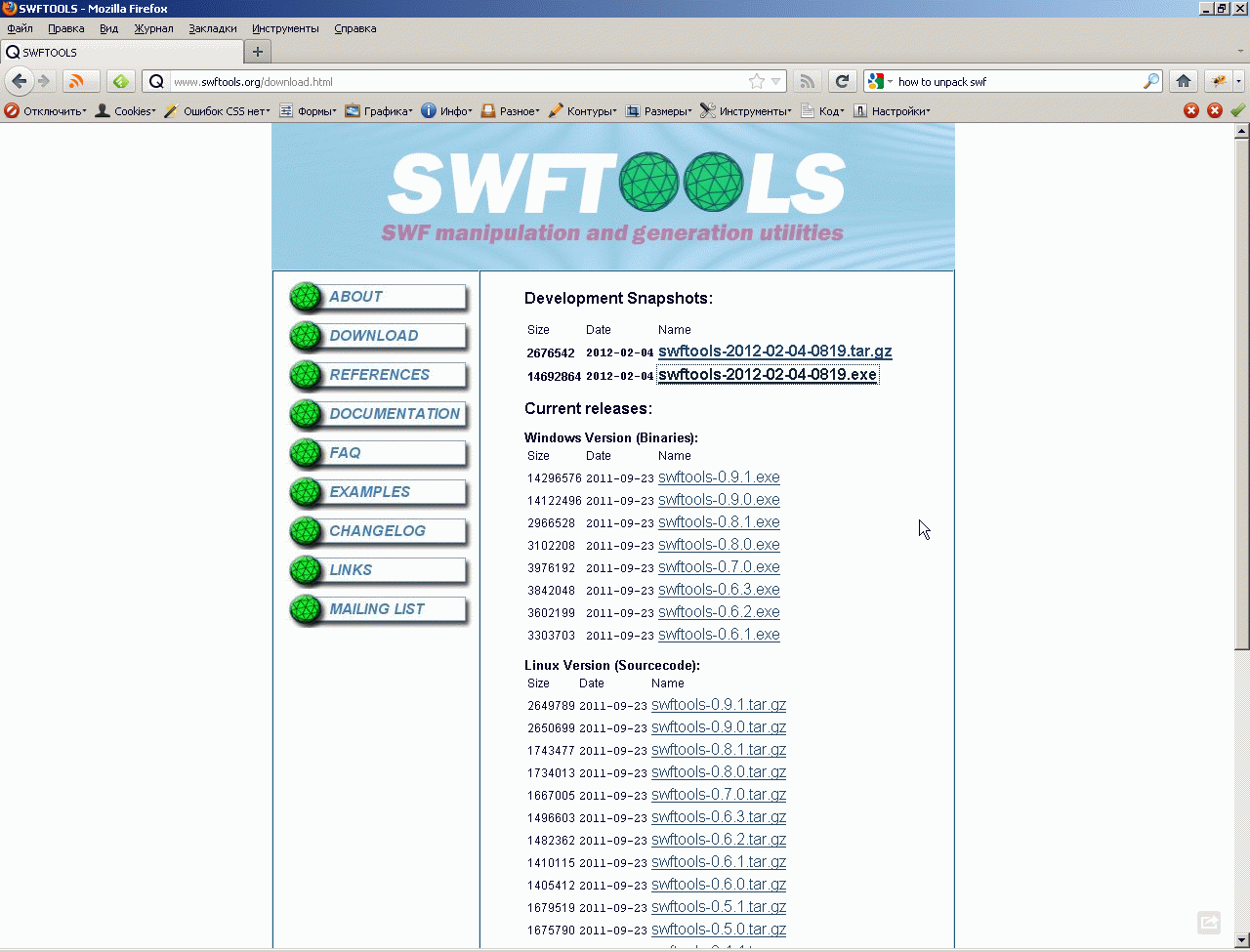Open the Инструменты menu in the menu bar
This screenshot has height=952, width=1250.
(x=285, y=28)
